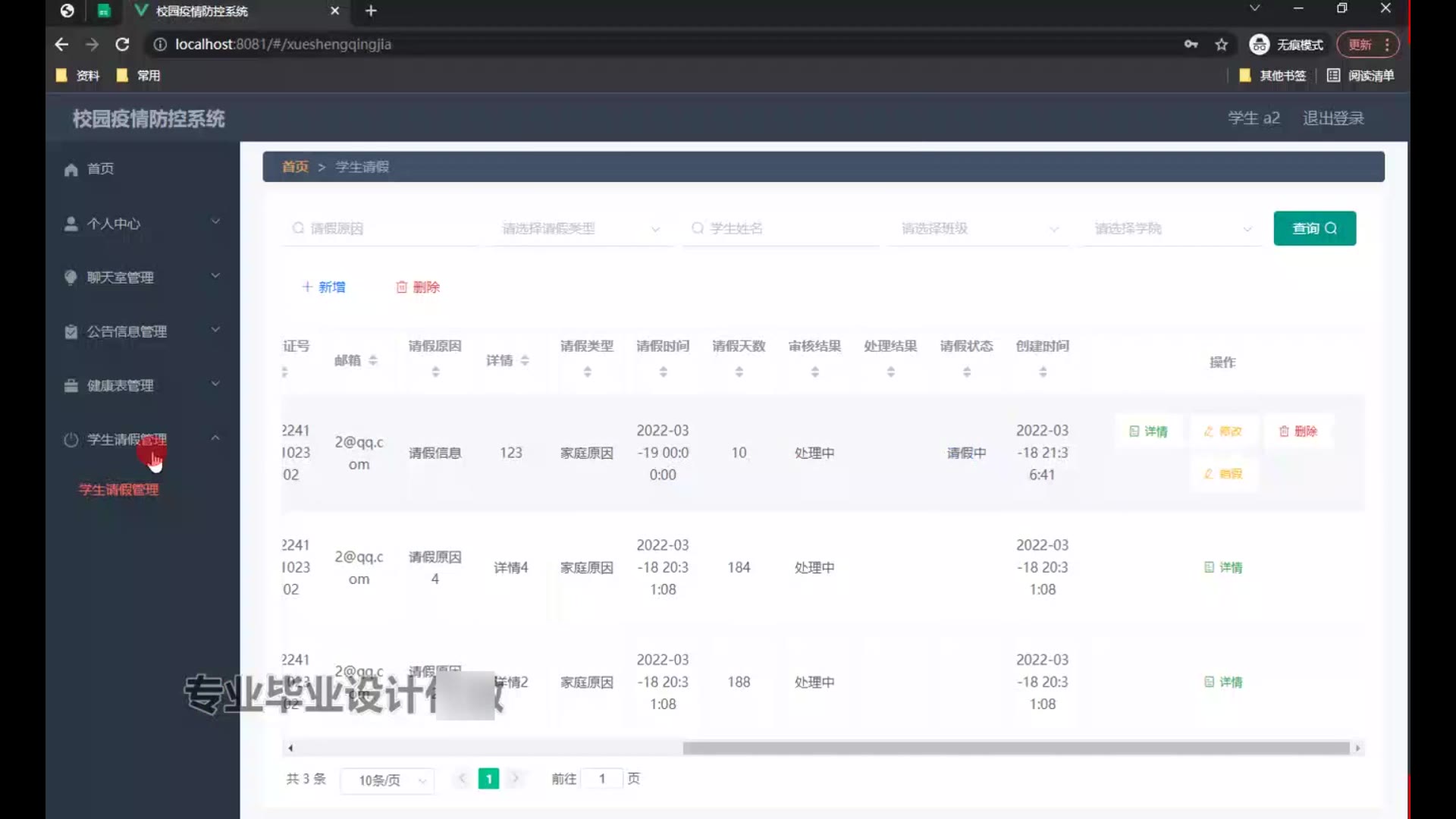Screen dimensions: 1456x819
Task: Sort by 创建时间 column arrows
Action: point(1043,372)
